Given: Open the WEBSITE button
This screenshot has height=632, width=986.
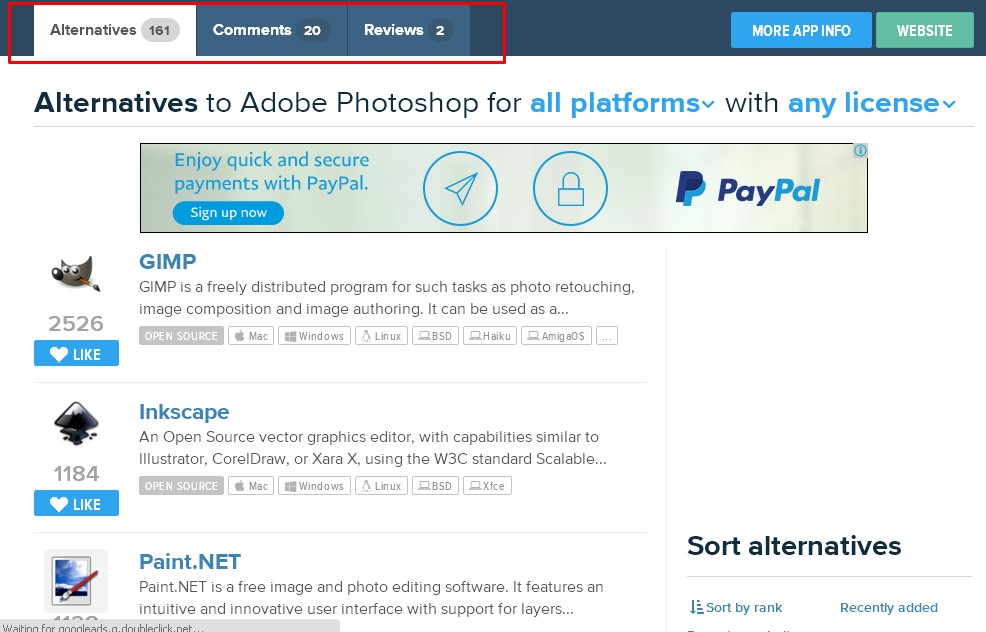Looking at the screenshot, I should pos(924,30).
